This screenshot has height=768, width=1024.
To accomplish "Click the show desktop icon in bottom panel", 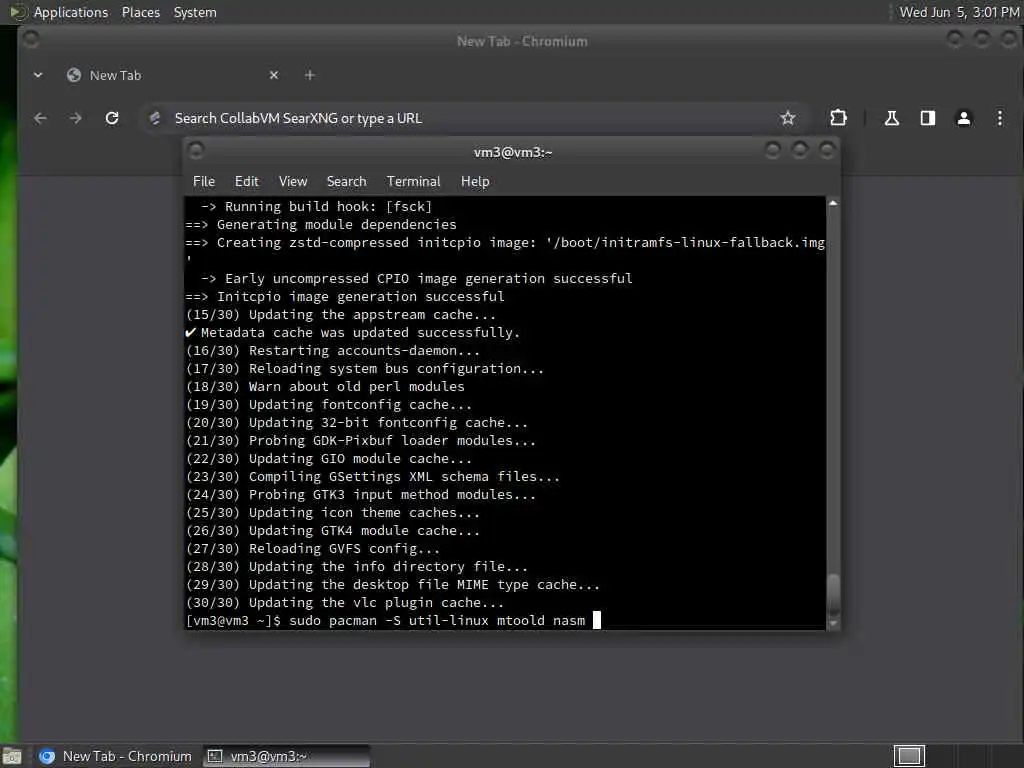I will click(x=12, y=756).
